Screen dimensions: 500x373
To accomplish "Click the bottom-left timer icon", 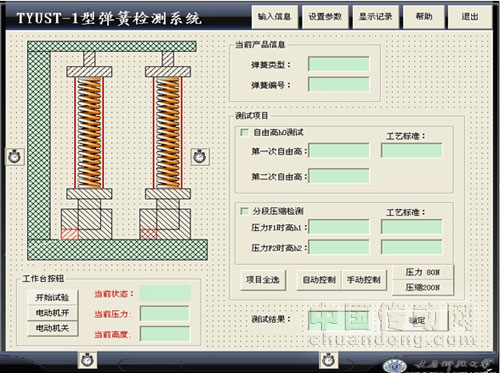I will click(x=87, y=360).
